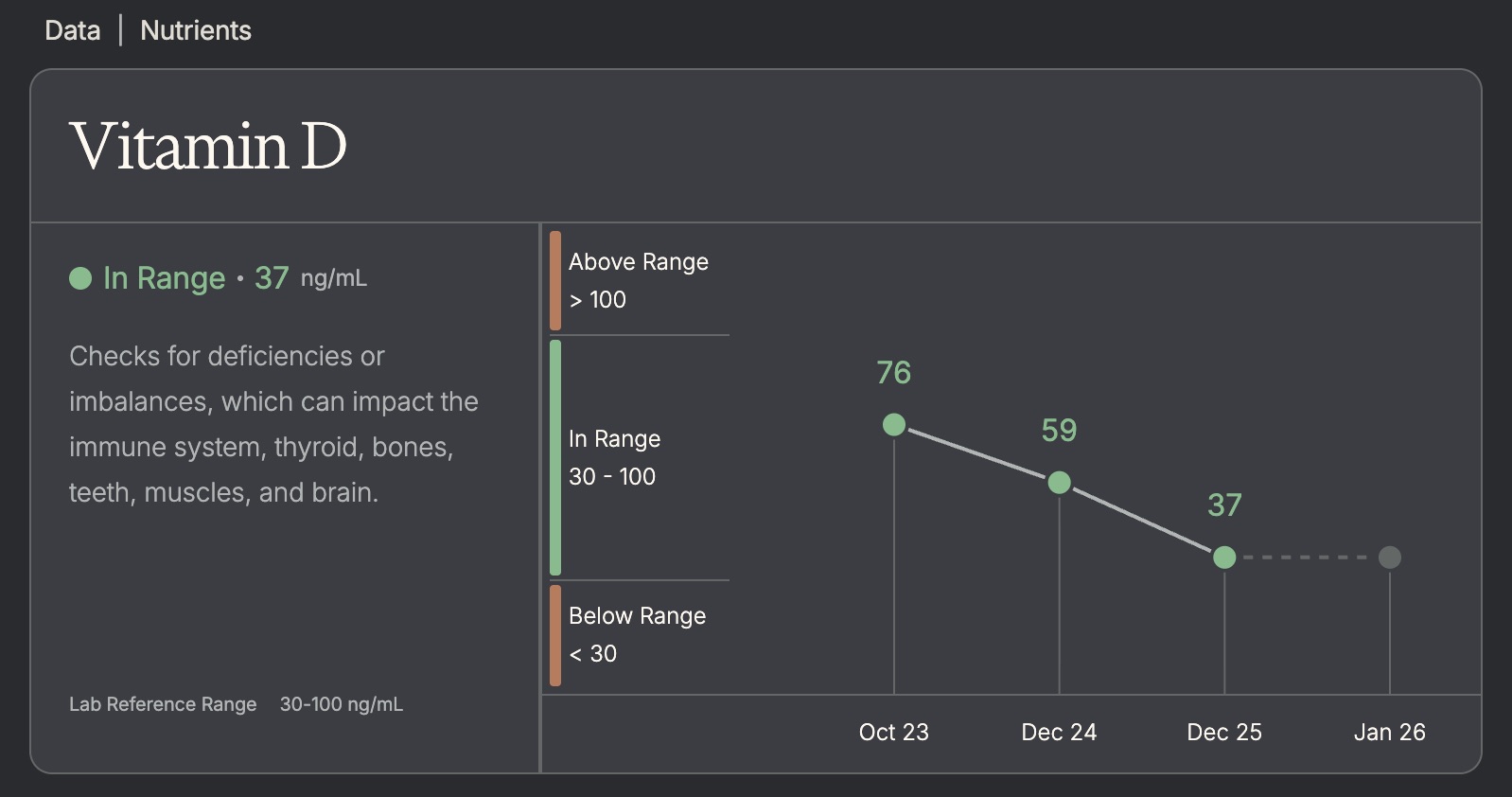Click the Below Range orange color bar
This screenshot has height=797, width=1512.
555,635
